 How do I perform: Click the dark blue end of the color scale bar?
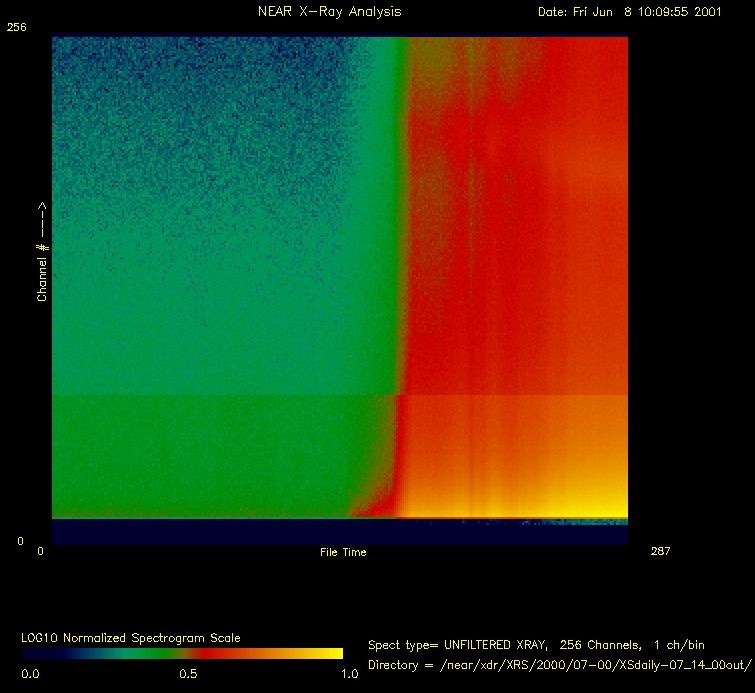click(x=35, y=653)
